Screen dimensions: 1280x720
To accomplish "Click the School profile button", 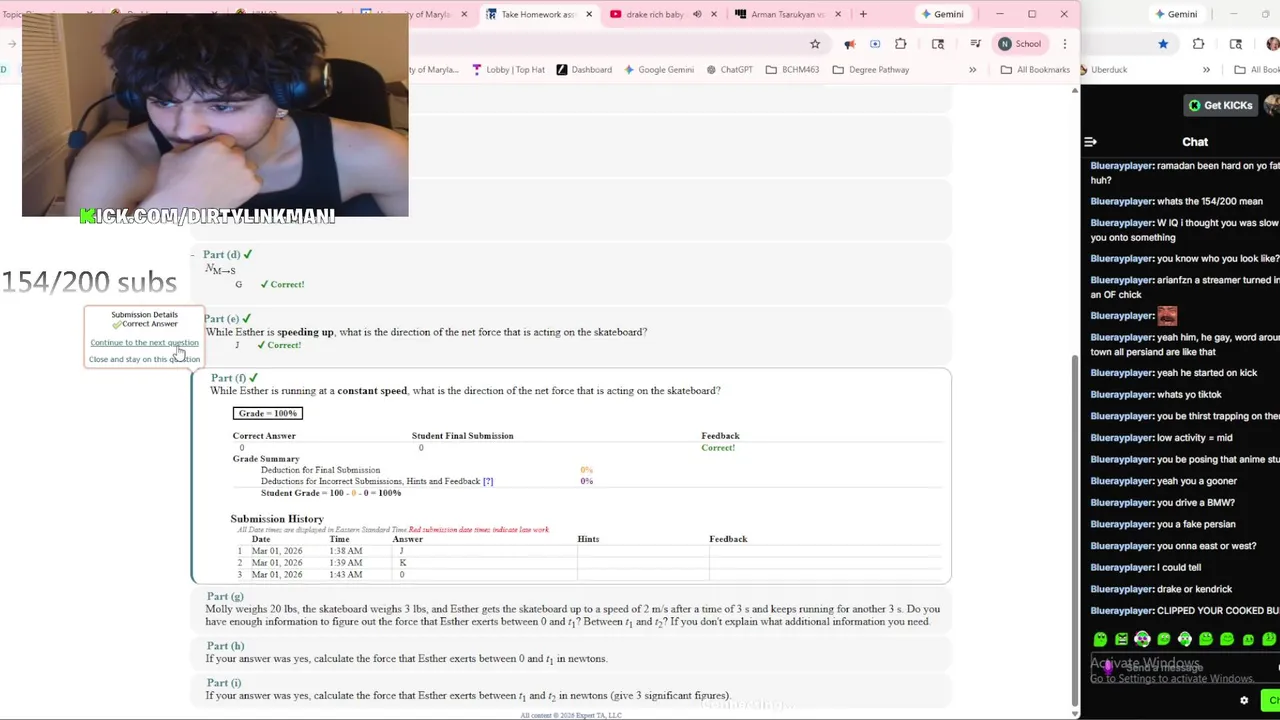I will tap(1019, 44).
